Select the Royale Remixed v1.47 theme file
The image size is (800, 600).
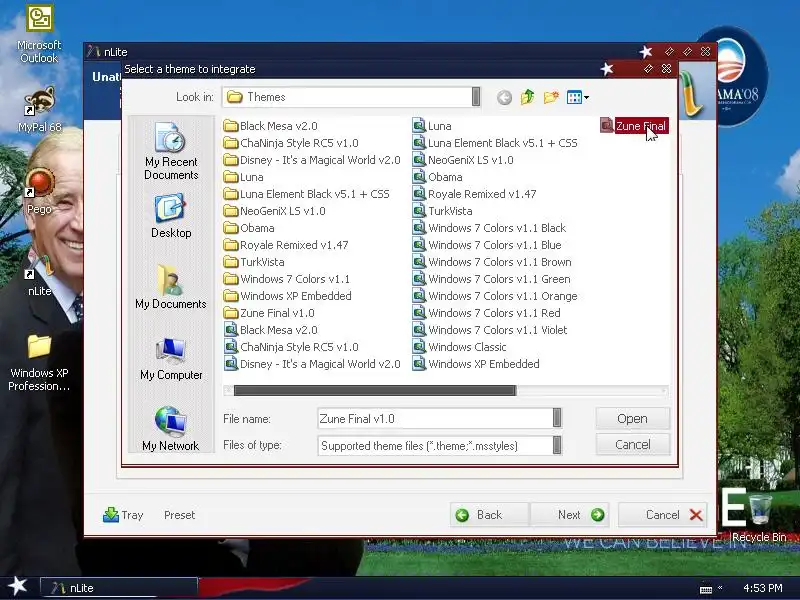tap(474, 194)
